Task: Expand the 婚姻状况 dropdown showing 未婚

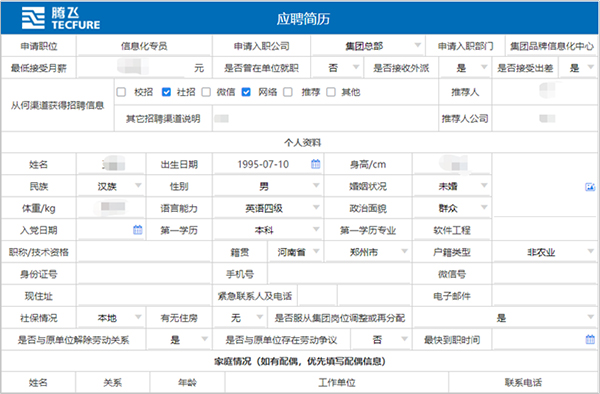Action: pos(452,186)
